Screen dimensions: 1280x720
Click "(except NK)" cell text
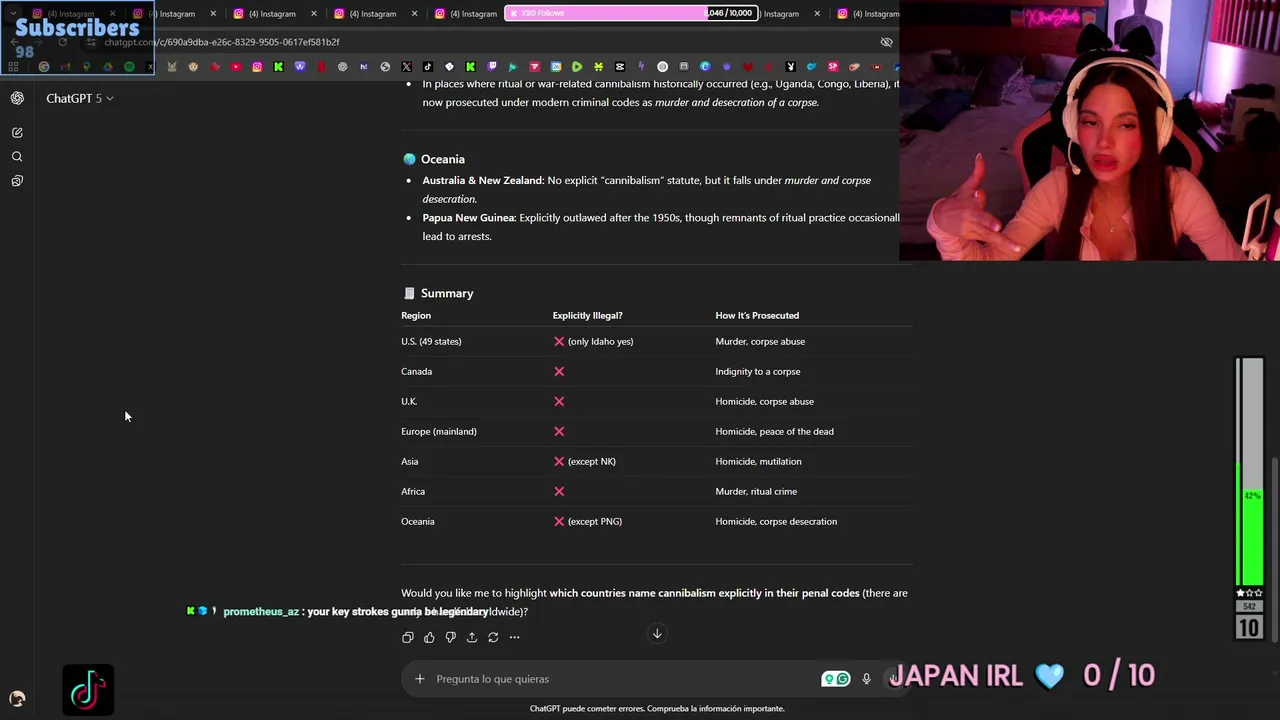592,461
